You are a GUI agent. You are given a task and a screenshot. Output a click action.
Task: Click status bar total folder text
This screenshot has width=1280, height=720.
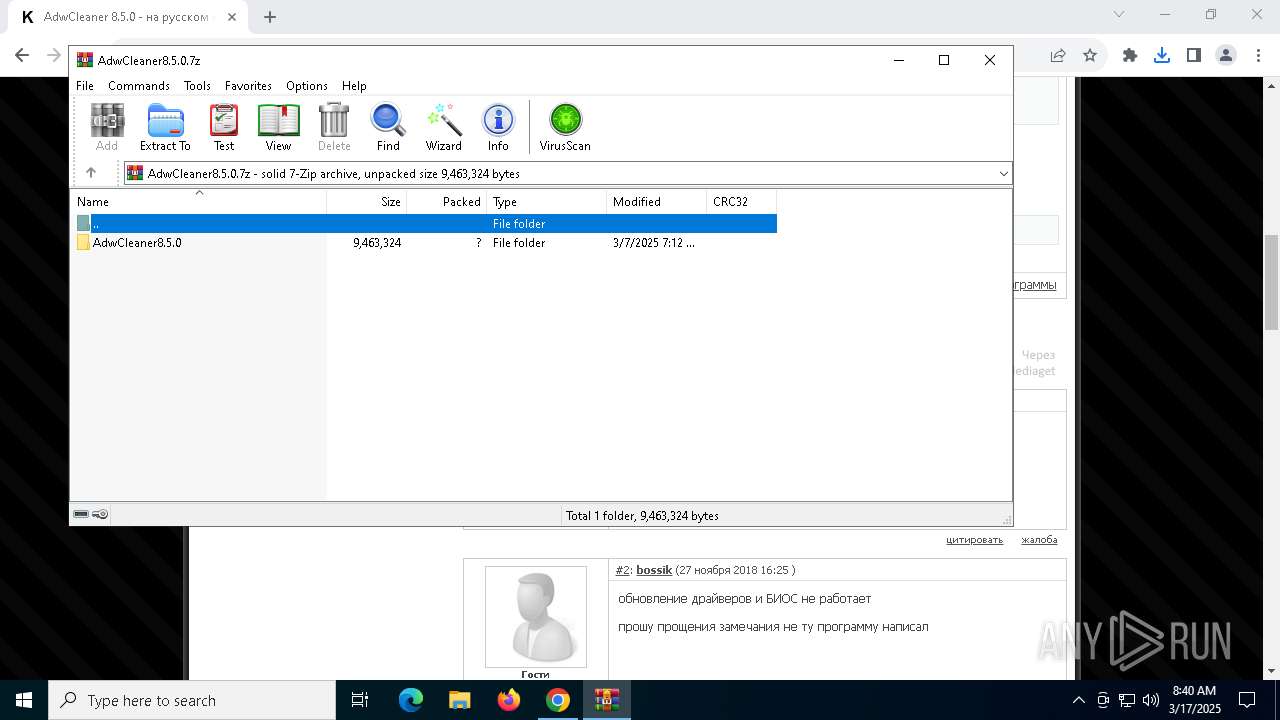pyautogui.click(x=642, y=516)
